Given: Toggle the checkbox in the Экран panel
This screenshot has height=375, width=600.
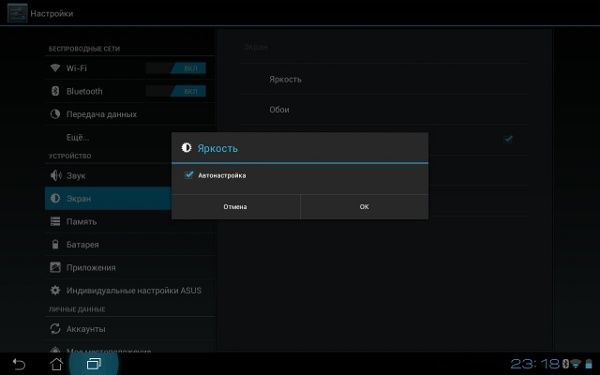Looking at the screenshot, I should coord(508,139).
